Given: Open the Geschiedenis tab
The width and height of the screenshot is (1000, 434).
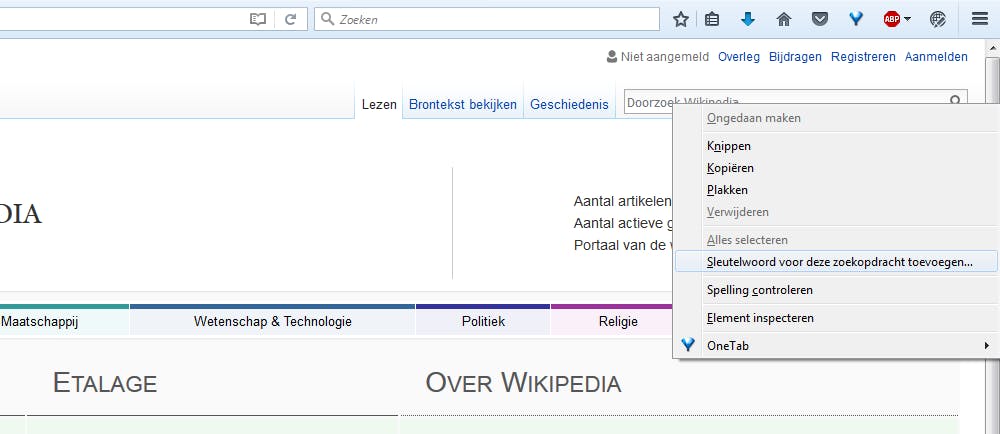Looking at the screenshot, I should point(570,105).
